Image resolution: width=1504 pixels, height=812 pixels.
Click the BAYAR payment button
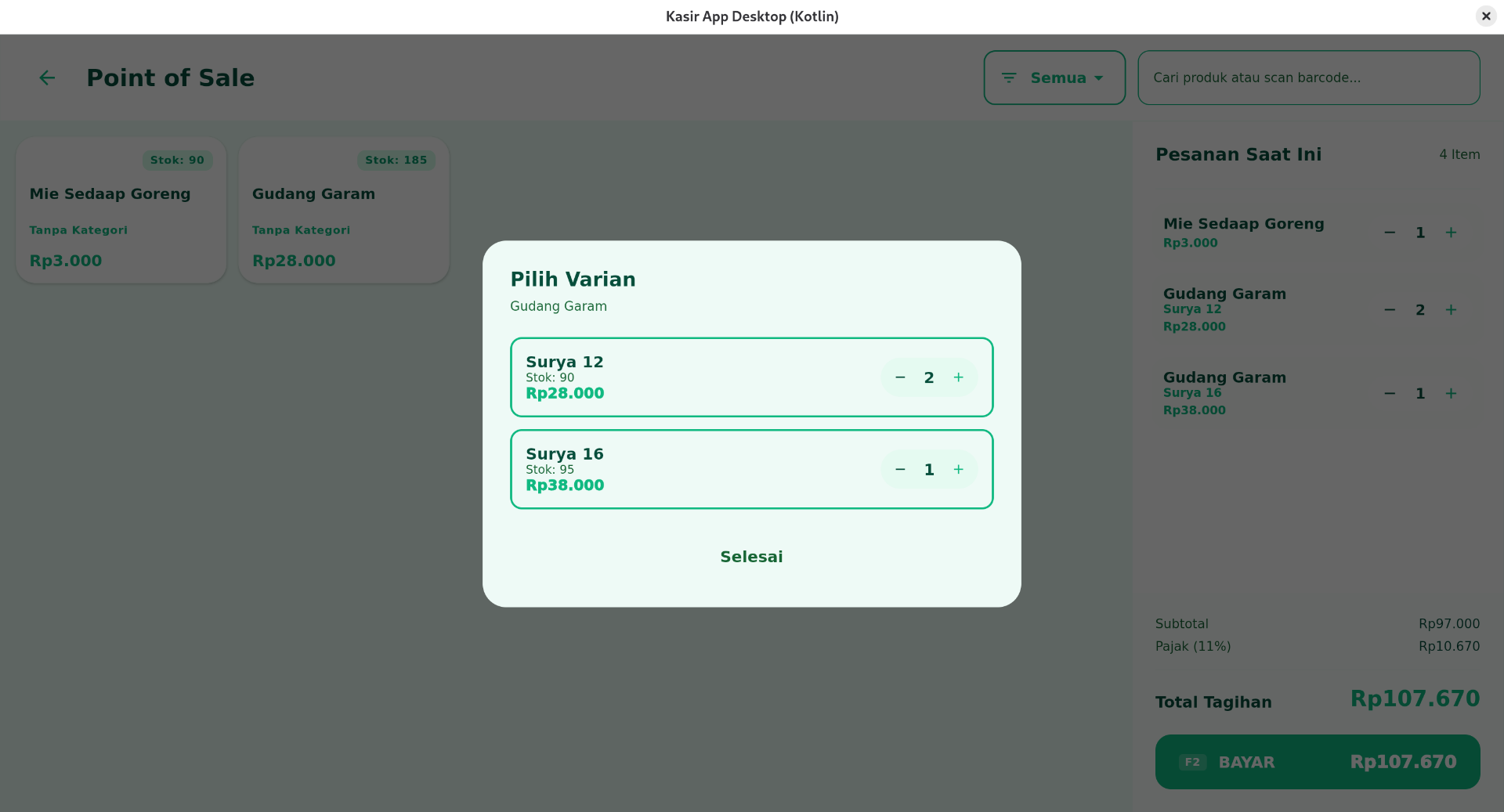(1318, 762)
